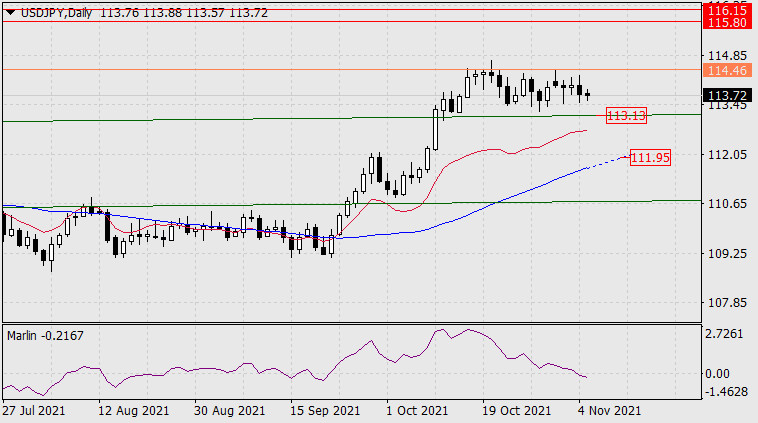758x423 pixels.
Task: Click the Marlin scale value -1.4628
Action: [727, 392]
